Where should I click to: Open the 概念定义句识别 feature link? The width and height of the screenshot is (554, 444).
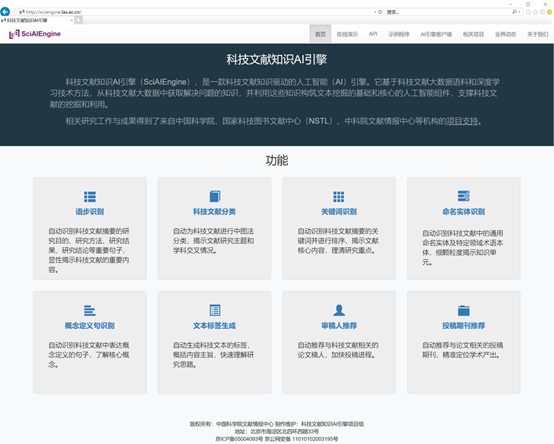(90, 326)
